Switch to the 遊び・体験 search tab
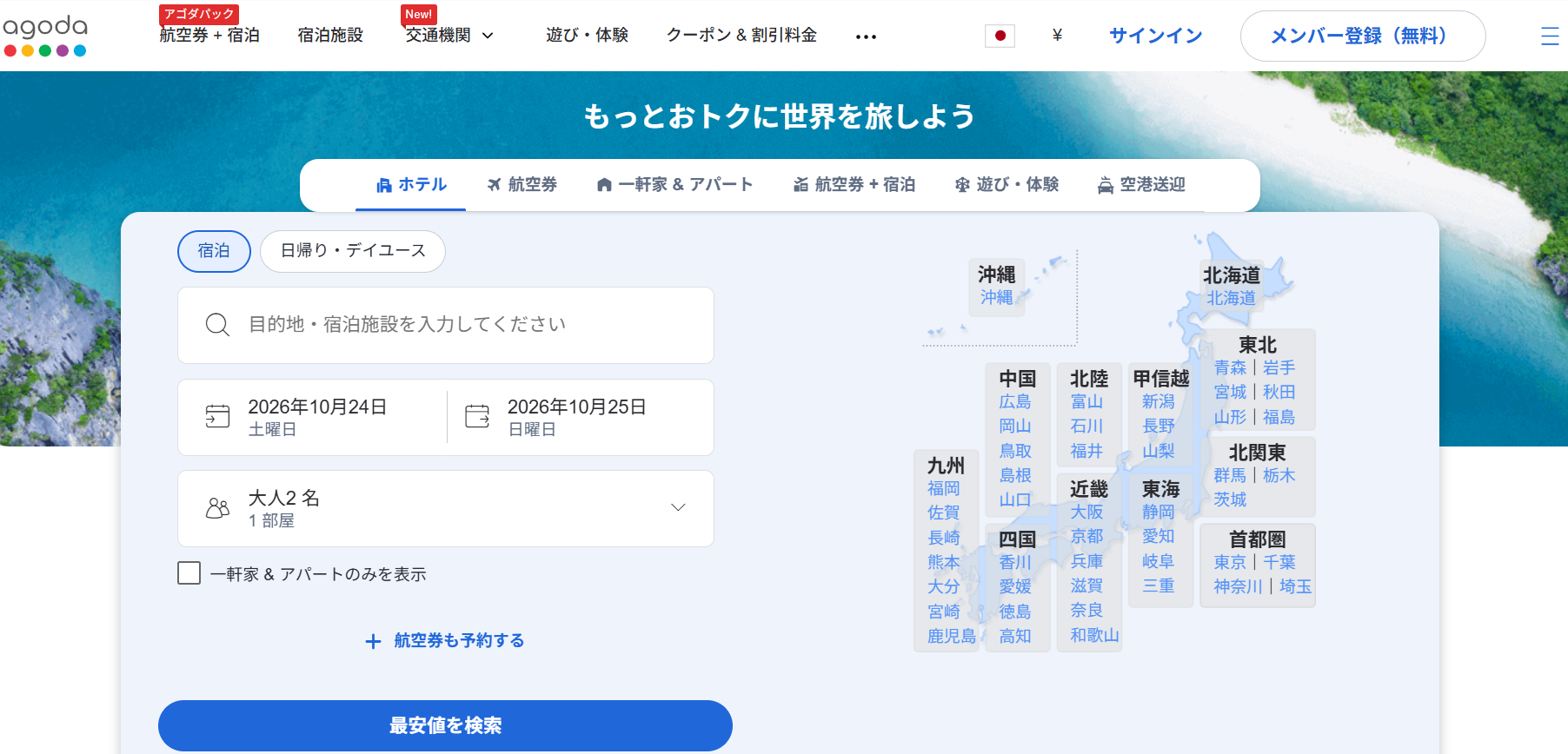The height and width of the screenshot is (754, 1568). pos(1007,184)
